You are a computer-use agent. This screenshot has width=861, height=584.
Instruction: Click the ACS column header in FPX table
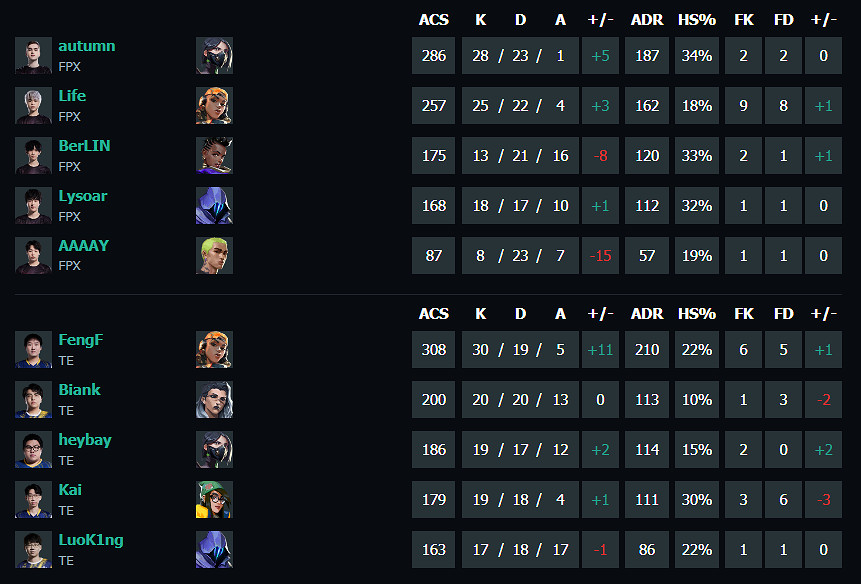point(434,20)
